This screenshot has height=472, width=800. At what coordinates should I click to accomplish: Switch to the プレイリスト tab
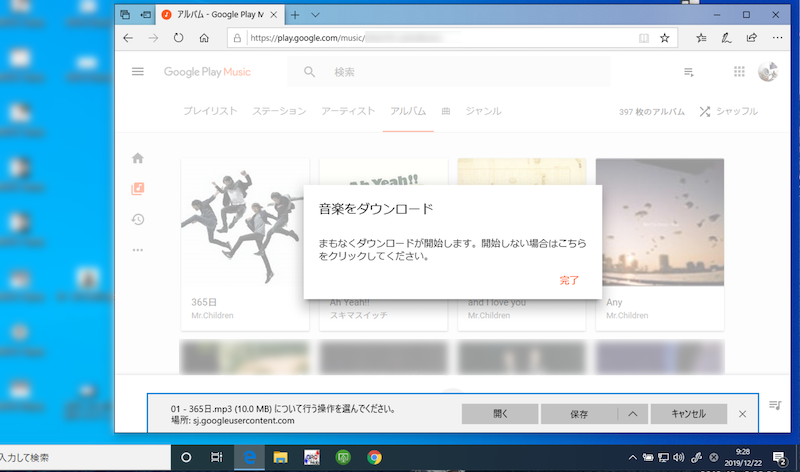[209, 111]
